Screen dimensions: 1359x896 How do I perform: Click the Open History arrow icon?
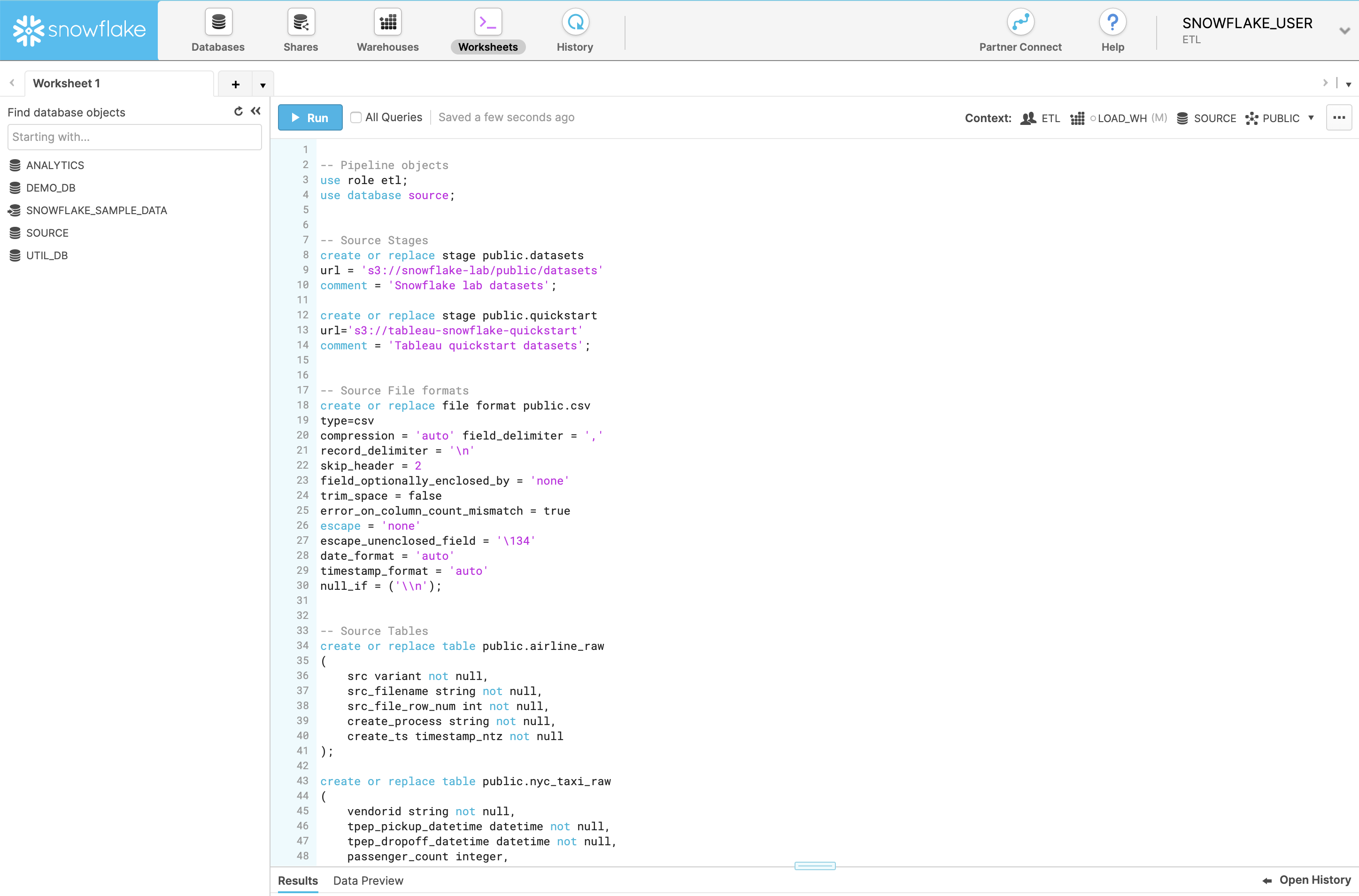pyautogui.click(x=1267, y=881)
